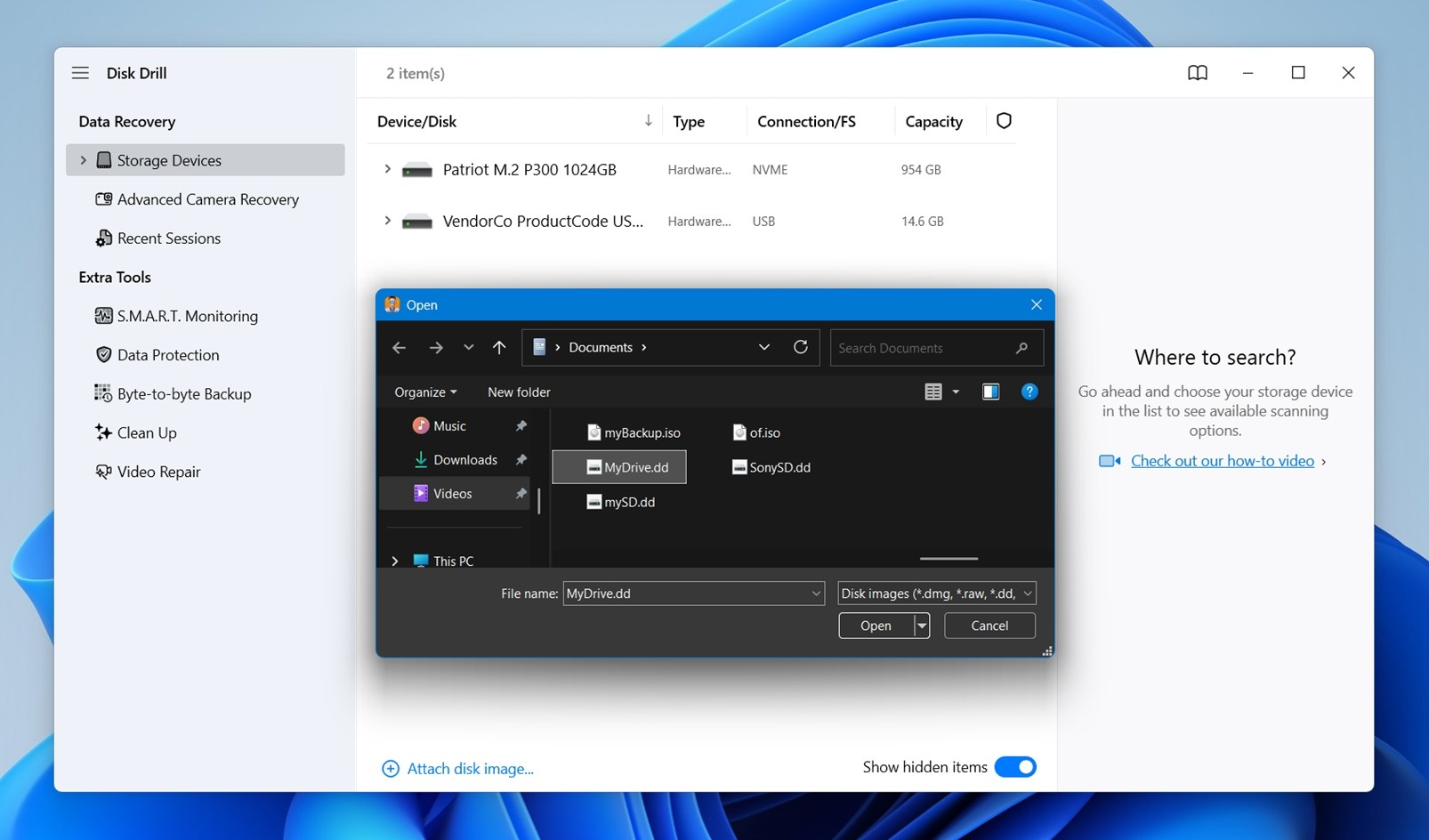Close the Open dialog
Image resolution: width=1429 pixels, height=840 pixels.
coord(1036,304)
